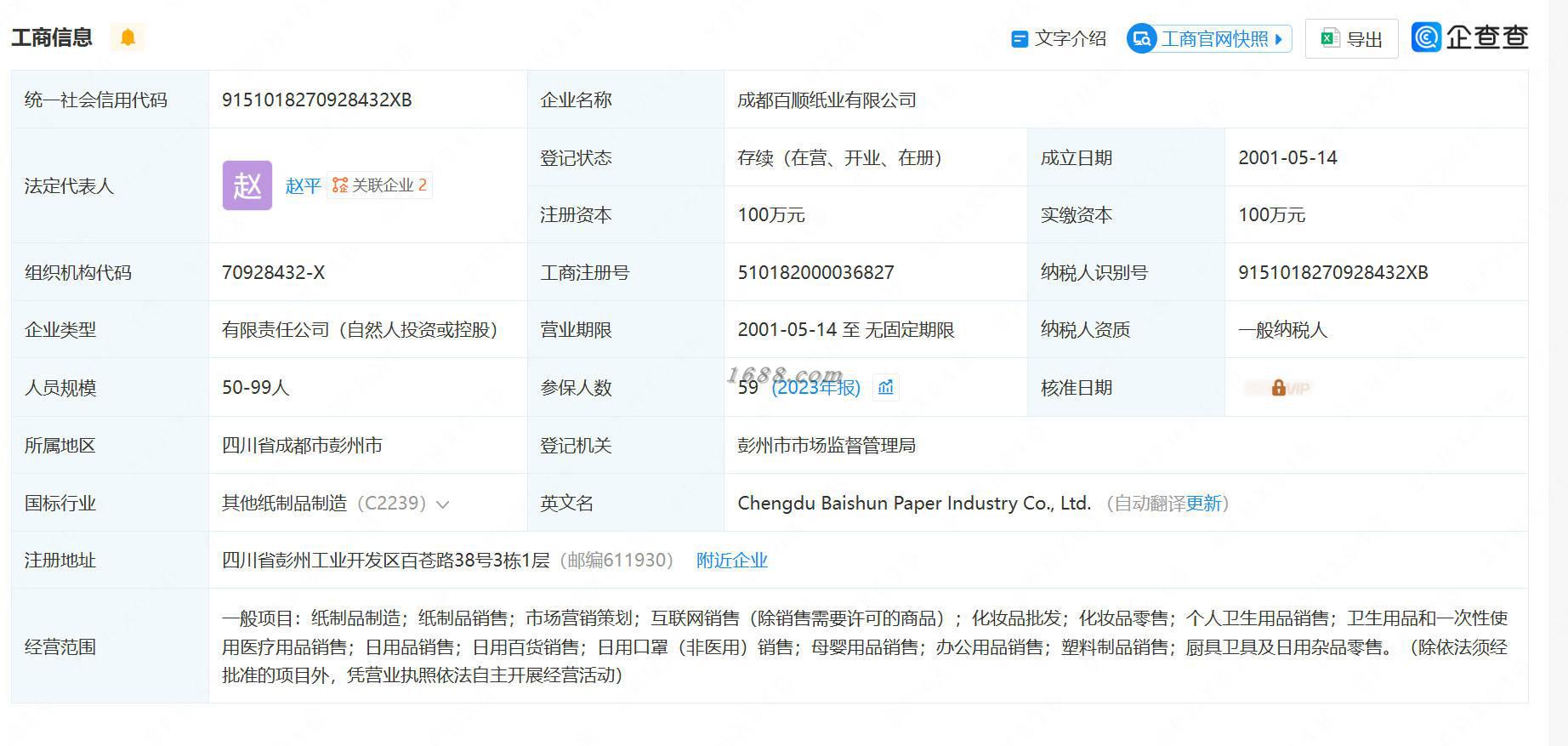Select company name 成都百顺纸业有限公司
This screenshot has width=1568, height=746.
[x=827, y=100]
